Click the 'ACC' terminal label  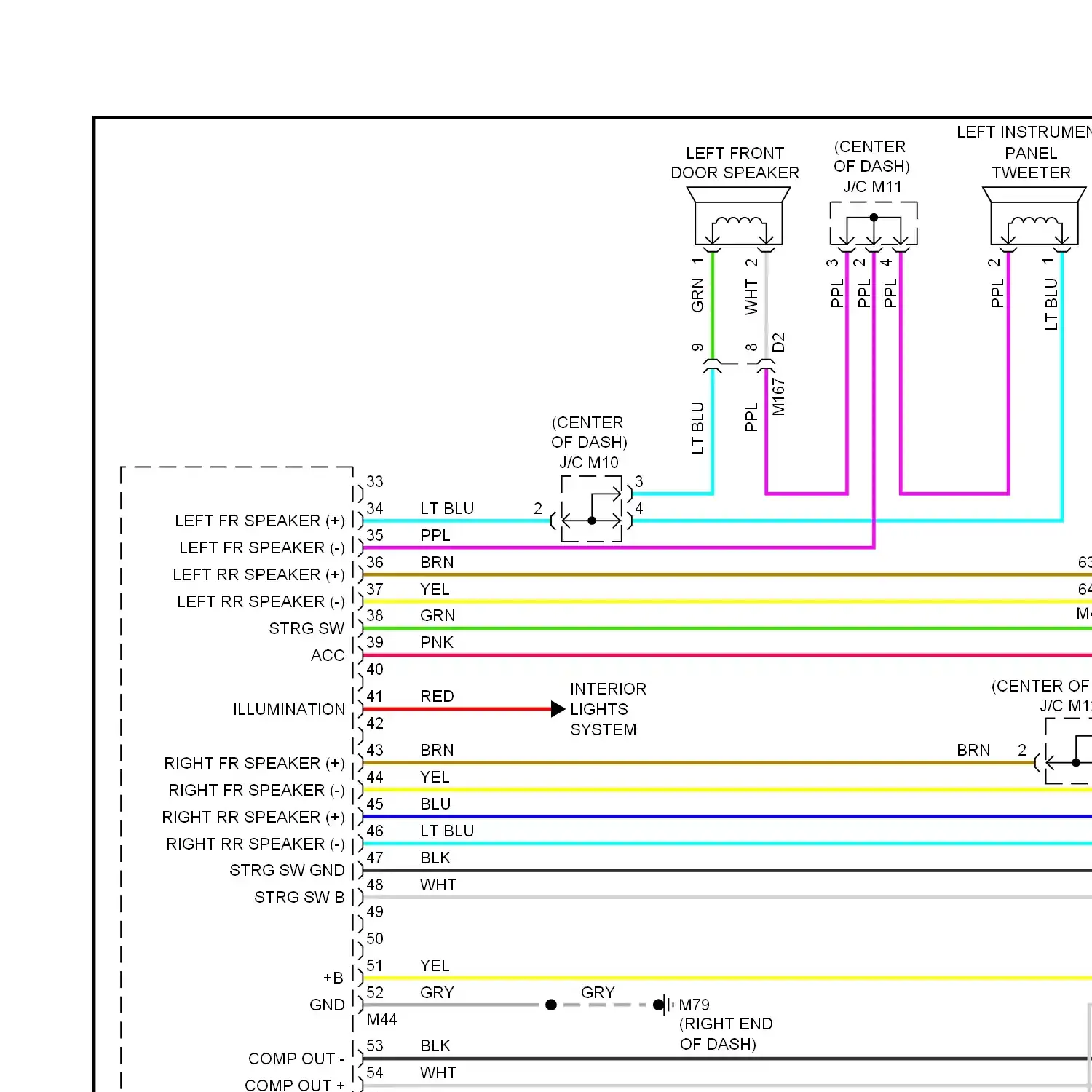tap(328, 655)
